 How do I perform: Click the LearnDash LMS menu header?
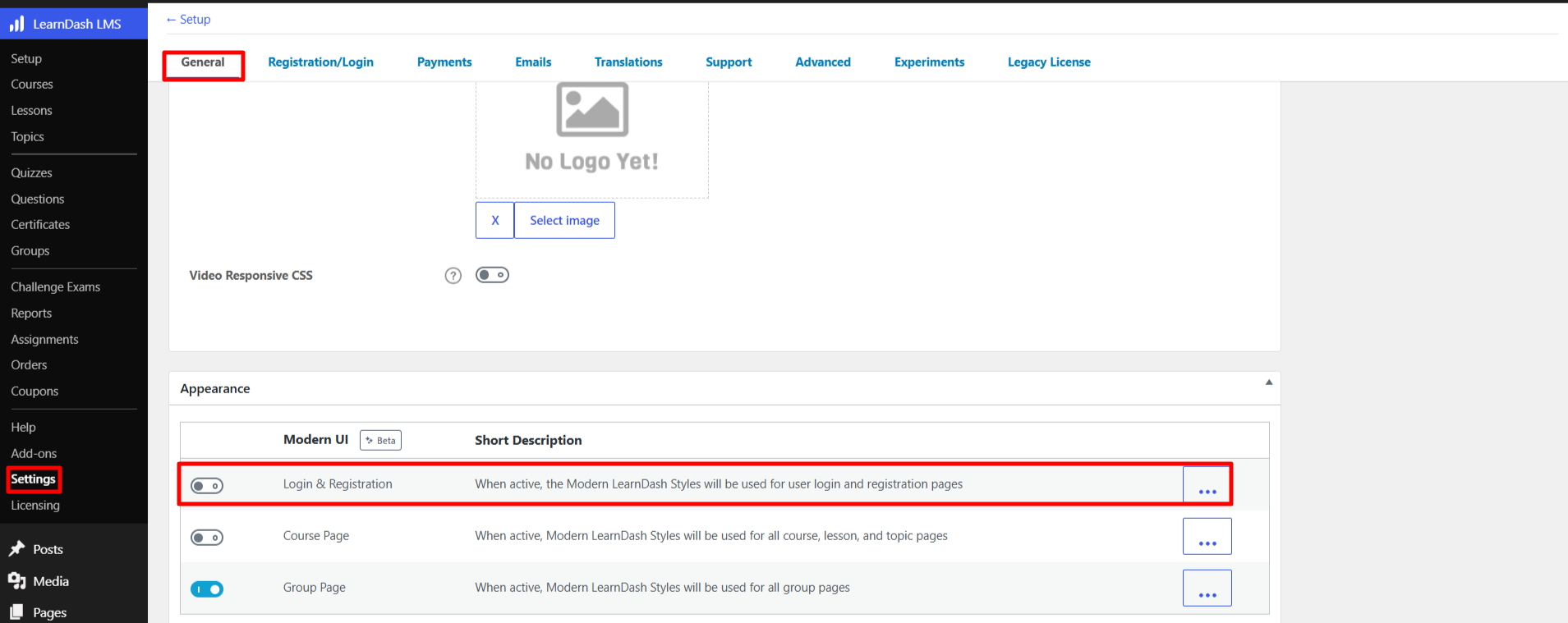point(74,24)
